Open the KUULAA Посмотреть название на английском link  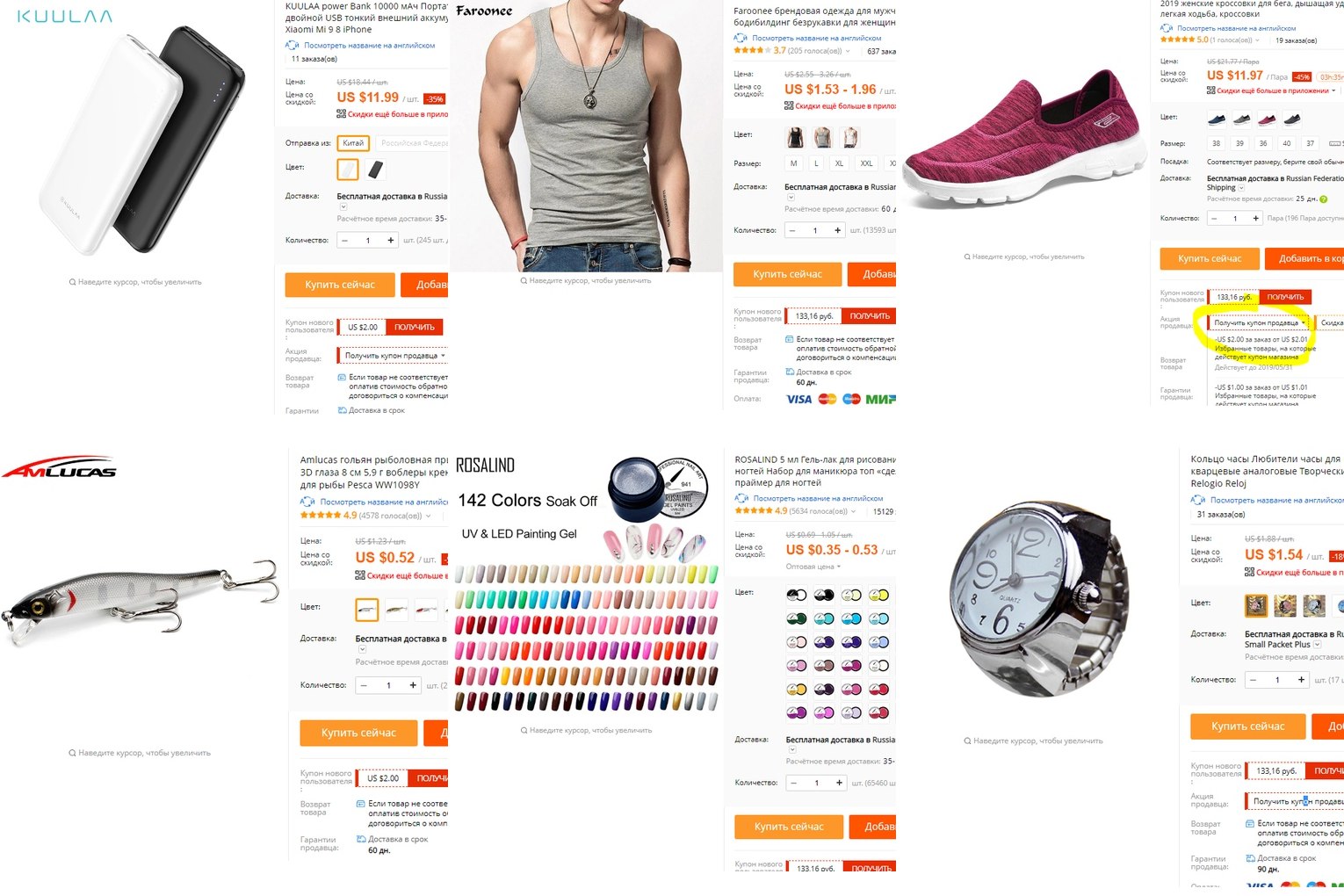tap(369, 46)
